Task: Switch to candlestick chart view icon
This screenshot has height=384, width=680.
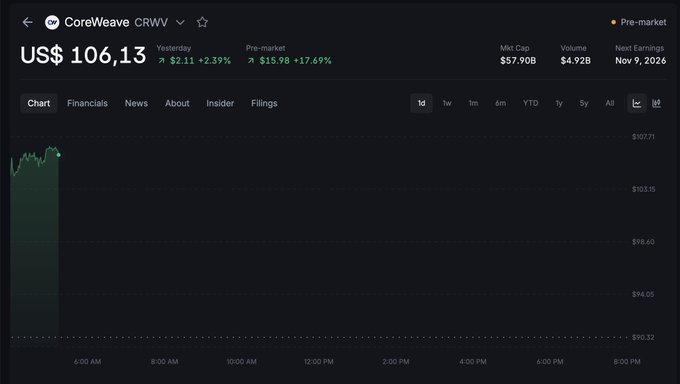Action: [x=657, y=103]
